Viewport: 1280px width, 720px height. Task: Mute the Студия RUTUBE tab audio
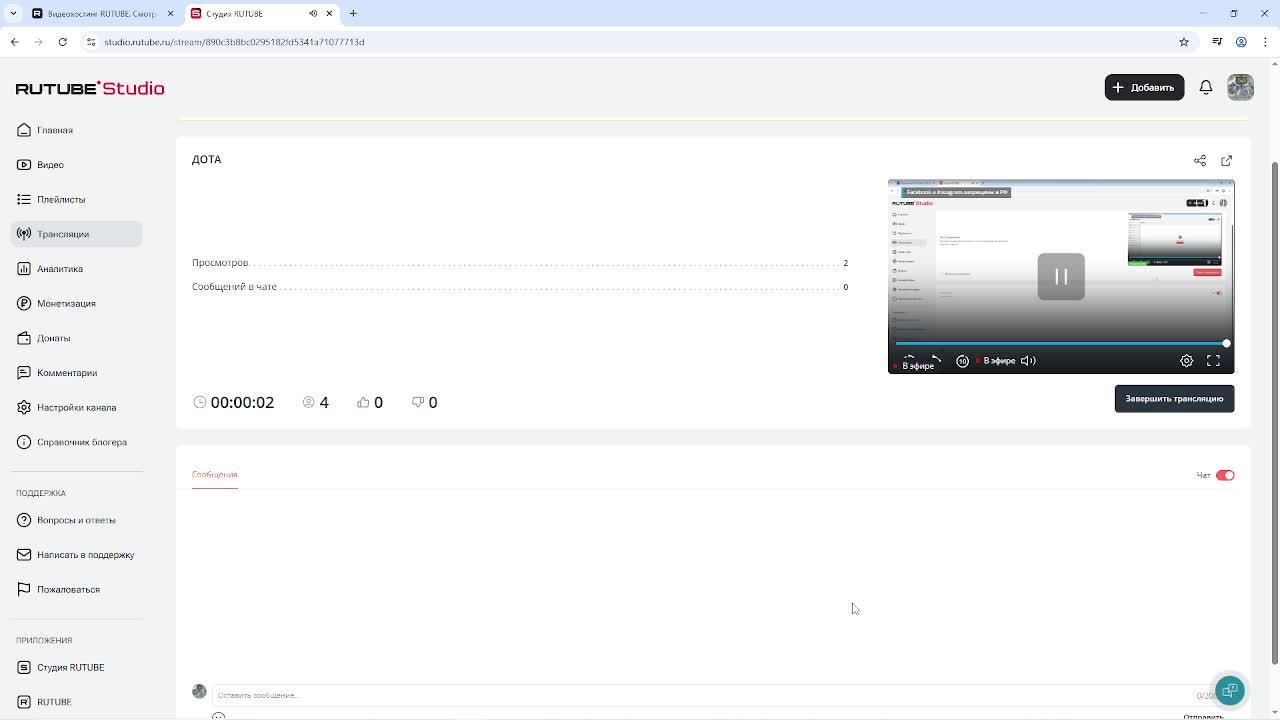313,14
